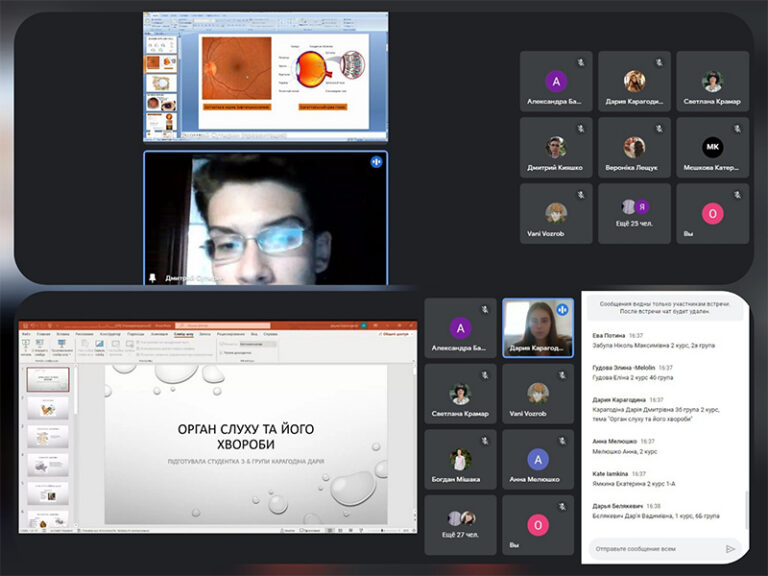Open the Ещё 25 чел. participants tile

pyautogui.click(x=634, y=214)
